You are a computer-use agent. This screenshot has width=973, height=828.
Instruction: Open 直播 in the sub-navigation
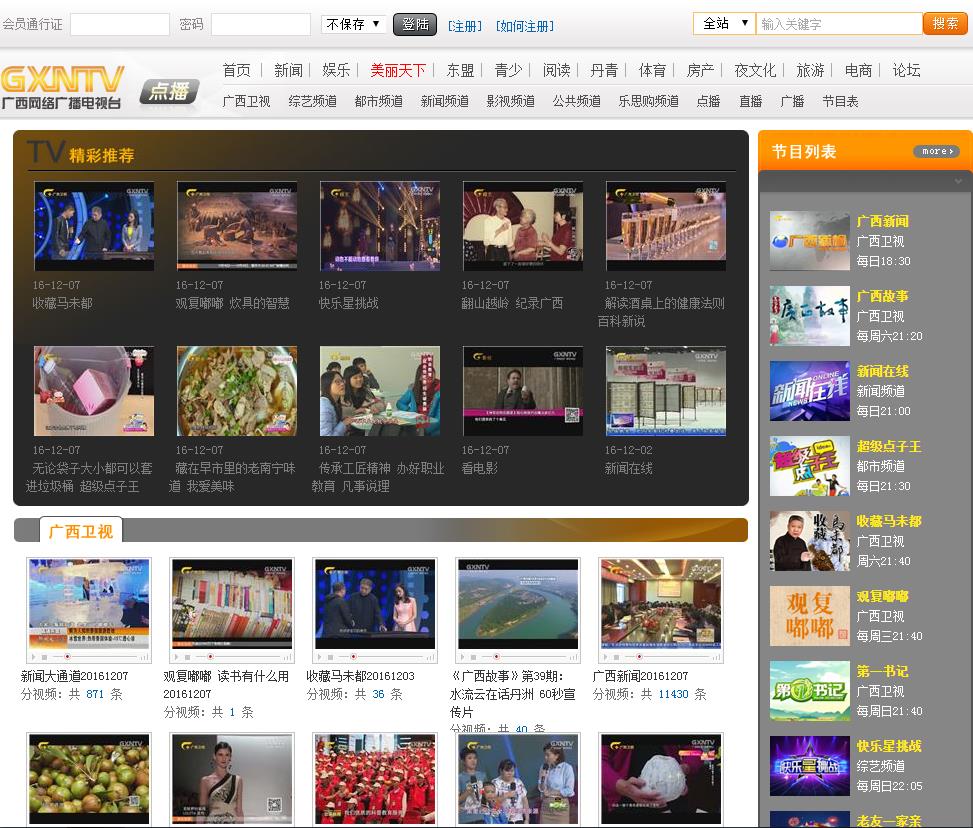click(750, 101)
